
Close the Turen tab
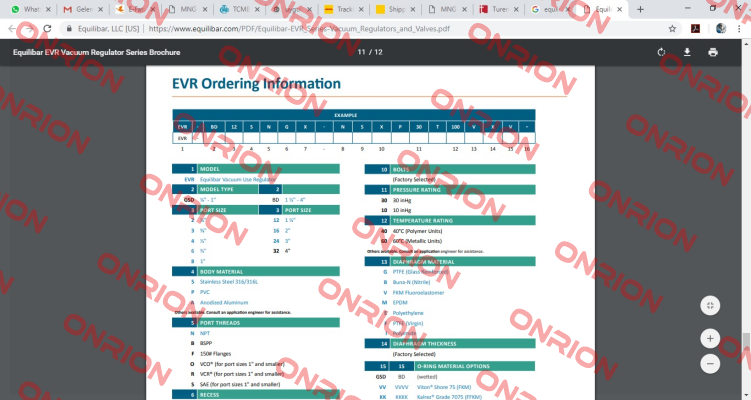pos(516,9)
